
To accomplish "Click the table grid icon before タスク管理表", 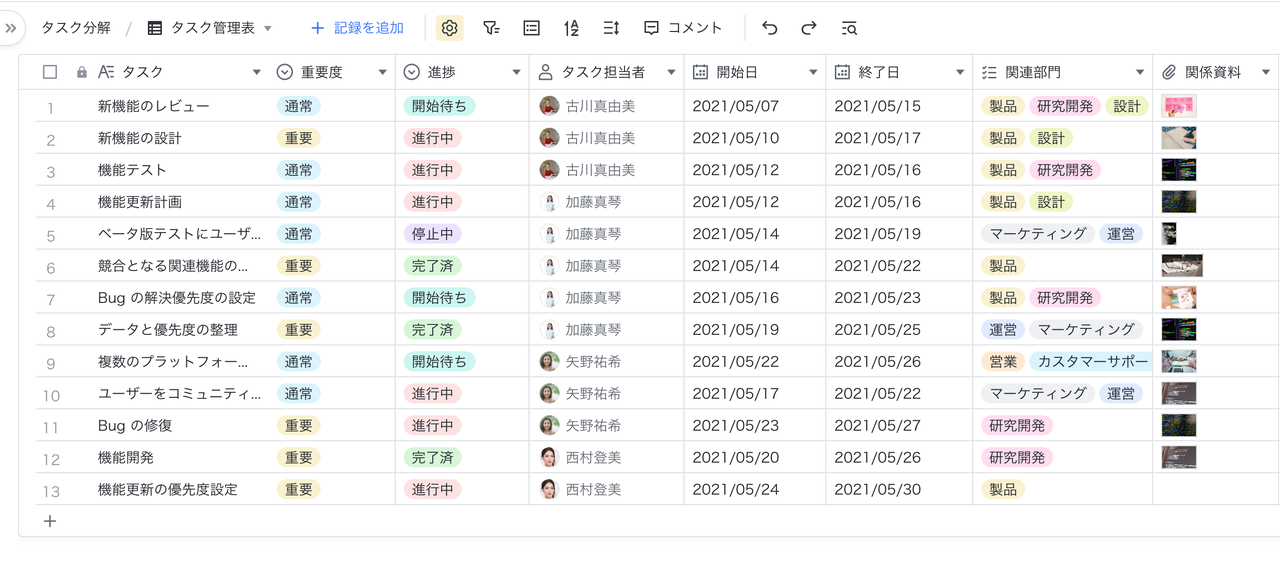I will pos(155,28).
